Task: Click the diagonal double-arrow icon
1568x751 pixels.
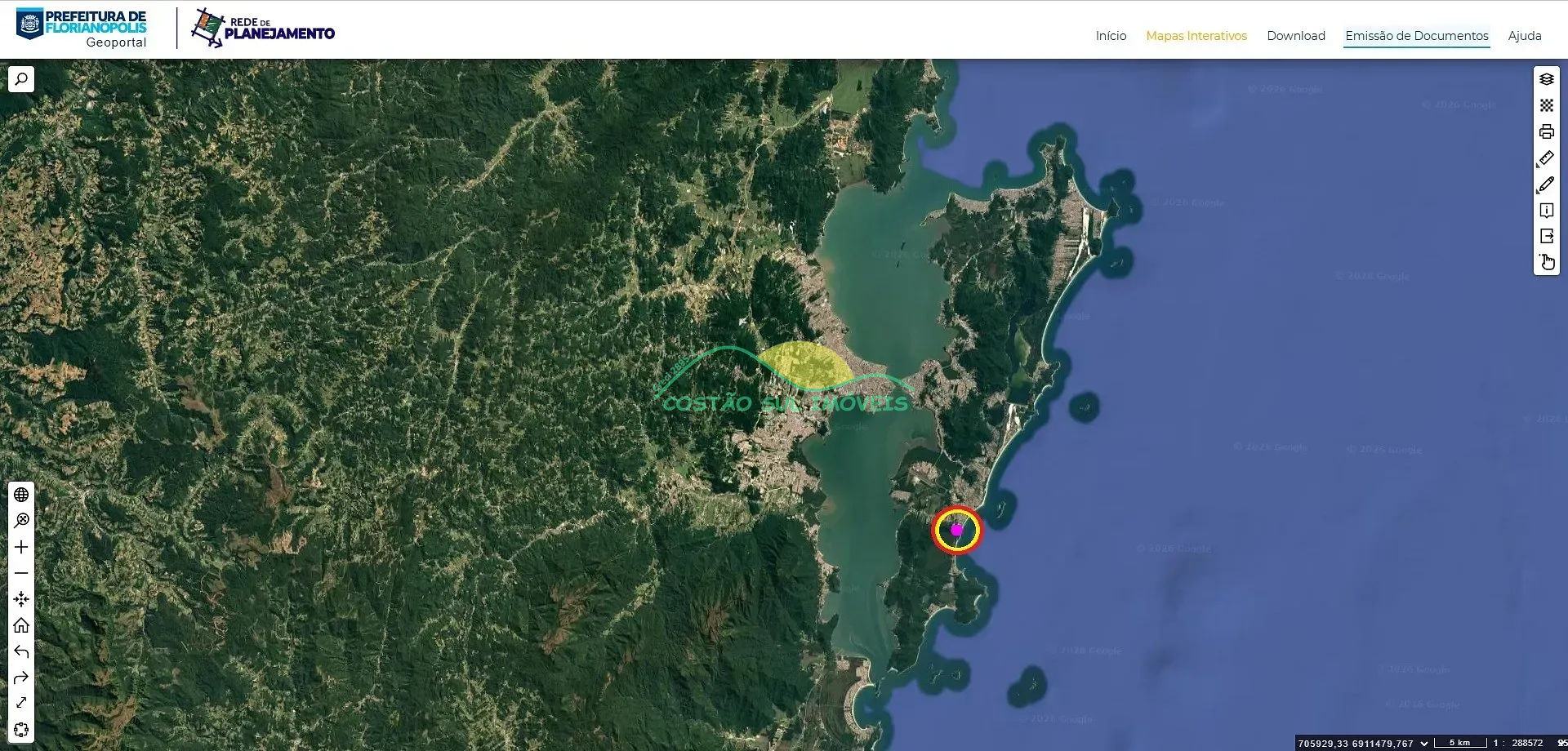Action: 21,703
